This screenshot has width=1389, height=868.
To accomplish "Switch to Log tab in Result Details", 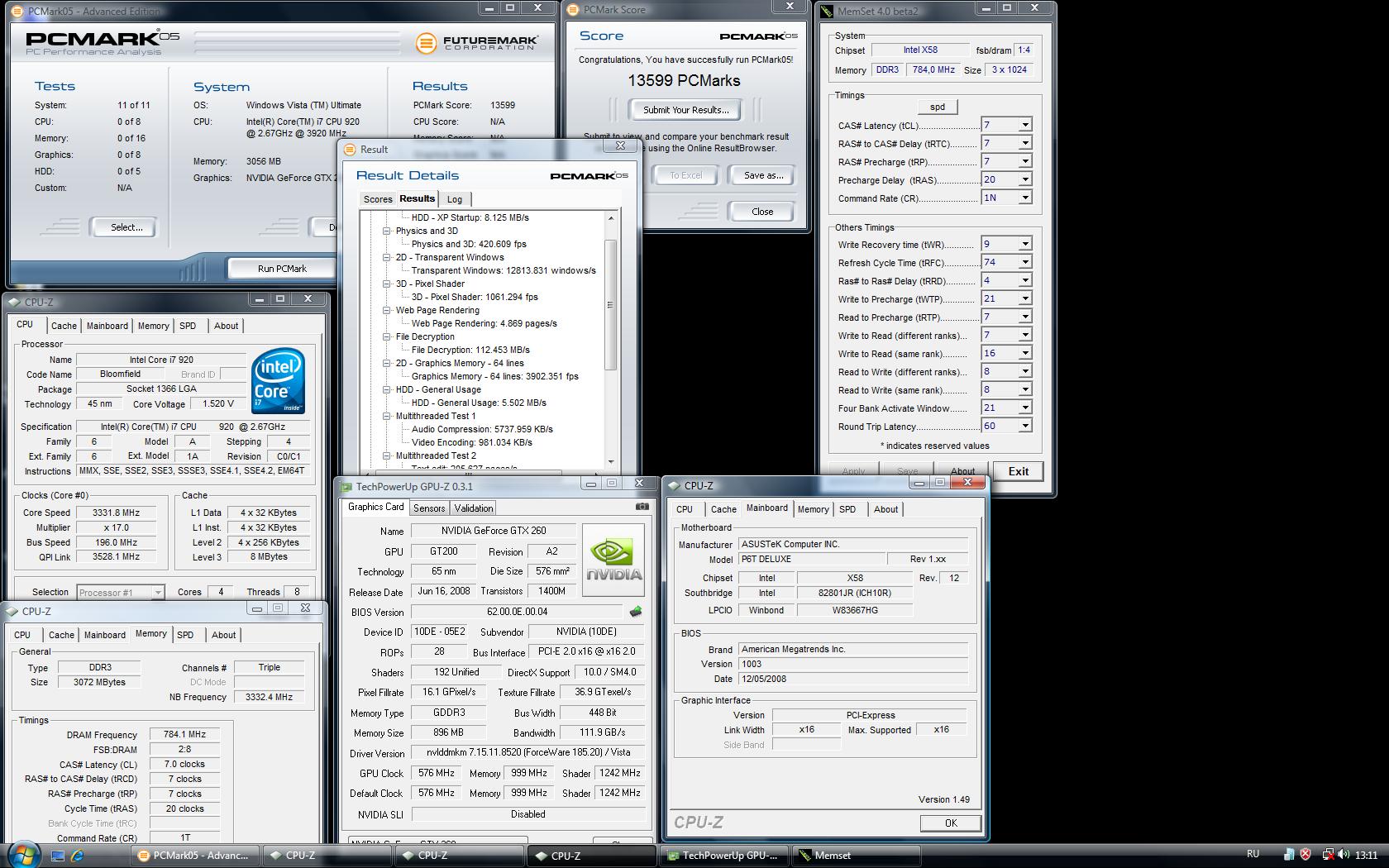I will tap(455, 199).
